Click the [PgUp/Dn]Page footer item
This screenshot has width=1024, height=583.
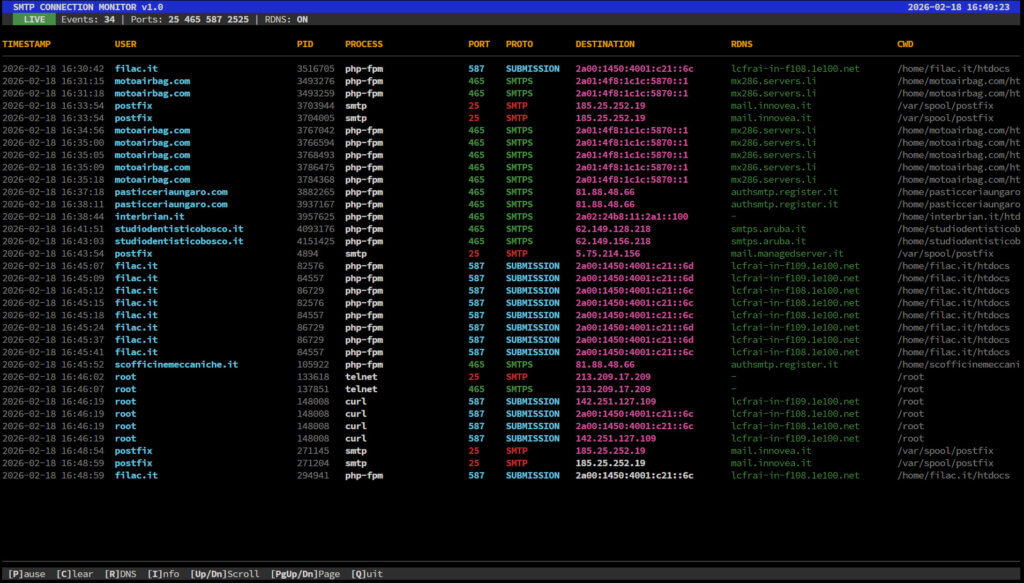[305, 574]
